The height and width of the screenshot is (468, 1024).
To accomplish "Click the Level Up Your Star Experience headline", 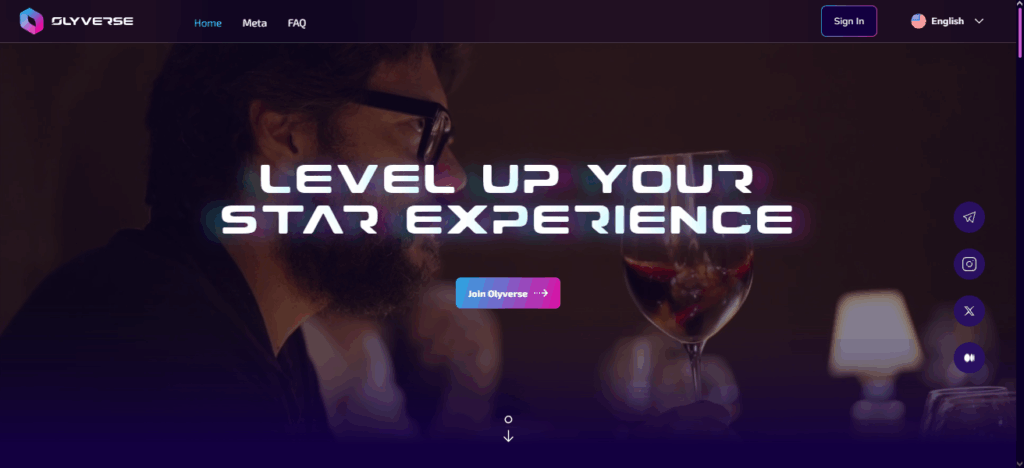I will (507, 198).
